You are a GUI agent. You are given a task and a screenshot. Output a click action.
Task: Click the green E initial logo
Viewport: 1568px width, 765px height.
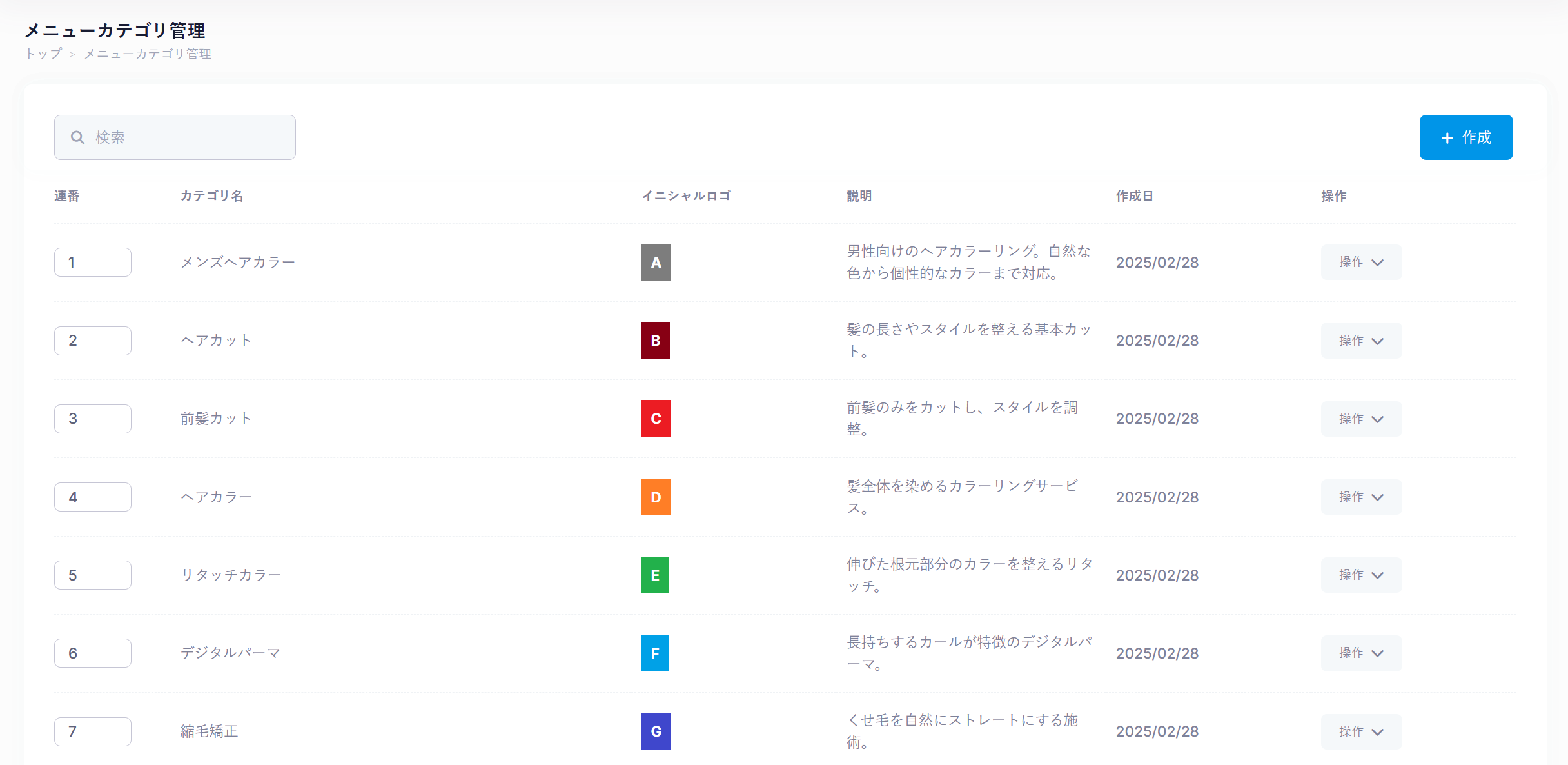point(655,575)
